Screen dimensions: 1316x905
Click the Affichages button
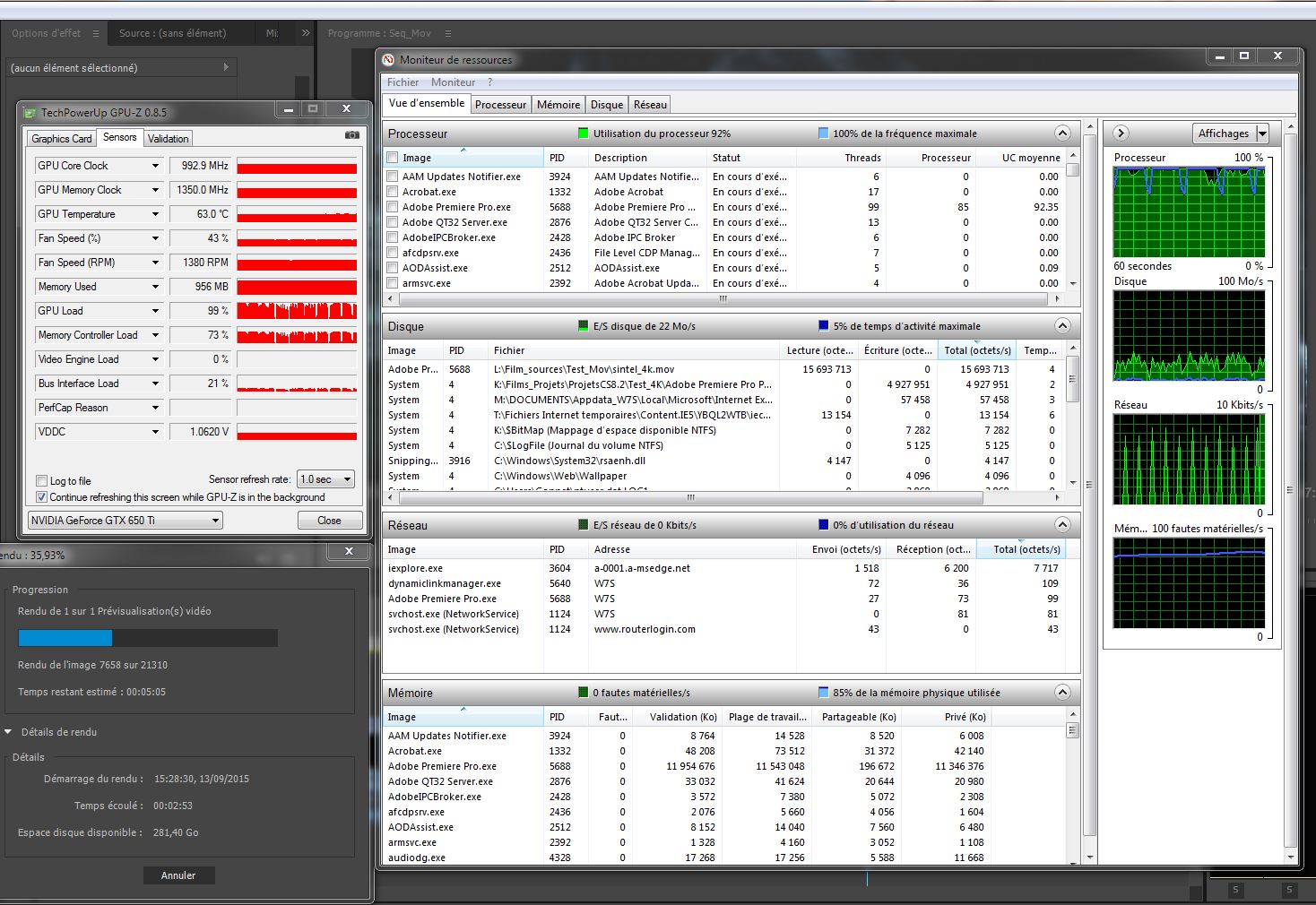pyautogui.click(x=1224, y=134)
